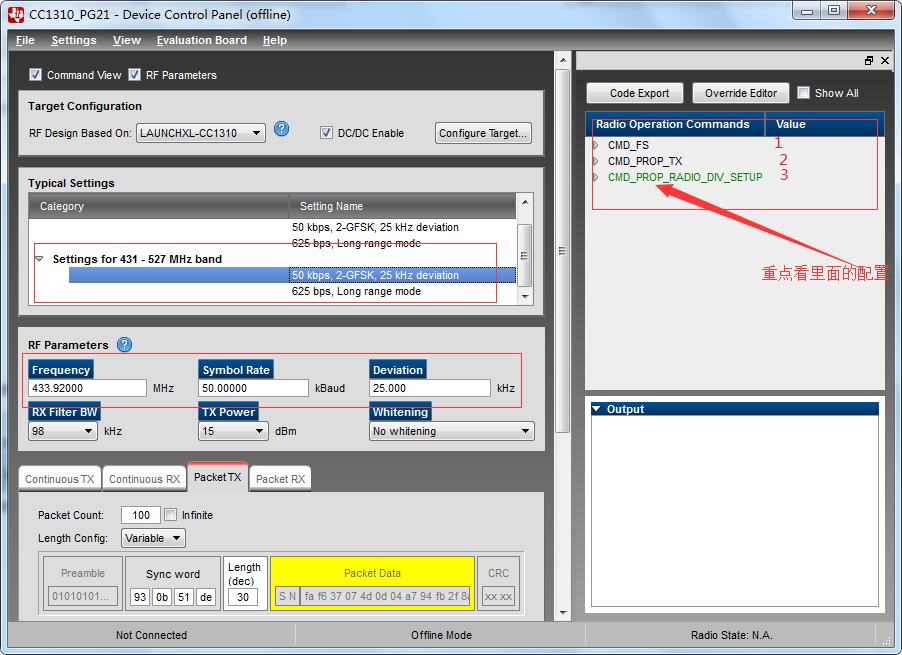Click sync word byte 93
902x655 pixels.
point(140,597)
